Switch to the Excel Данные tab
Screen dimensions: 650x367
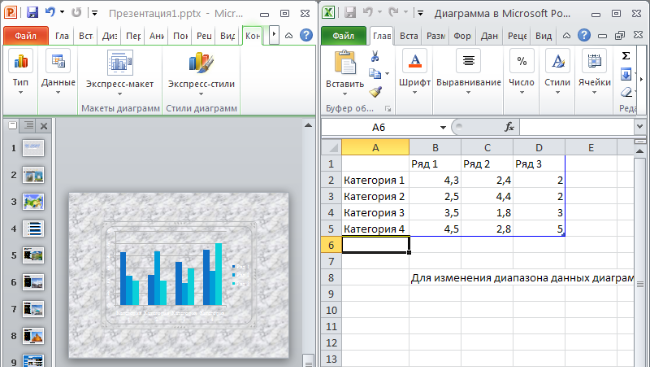pos(489,36)
